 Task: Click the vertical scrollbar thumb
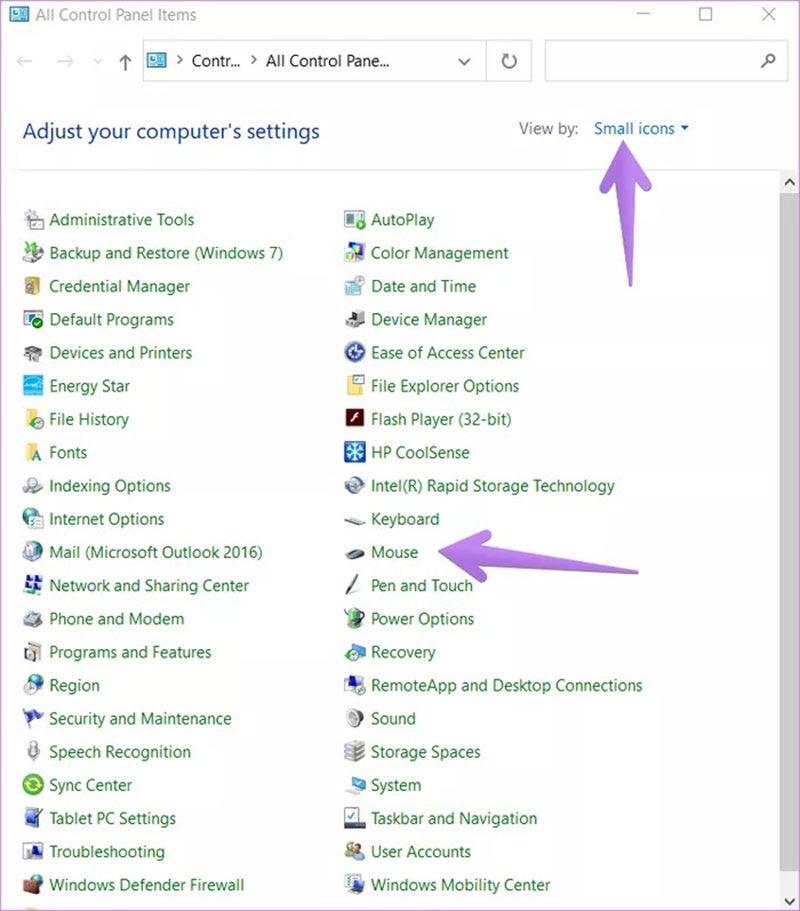click(x=789, y=532)
